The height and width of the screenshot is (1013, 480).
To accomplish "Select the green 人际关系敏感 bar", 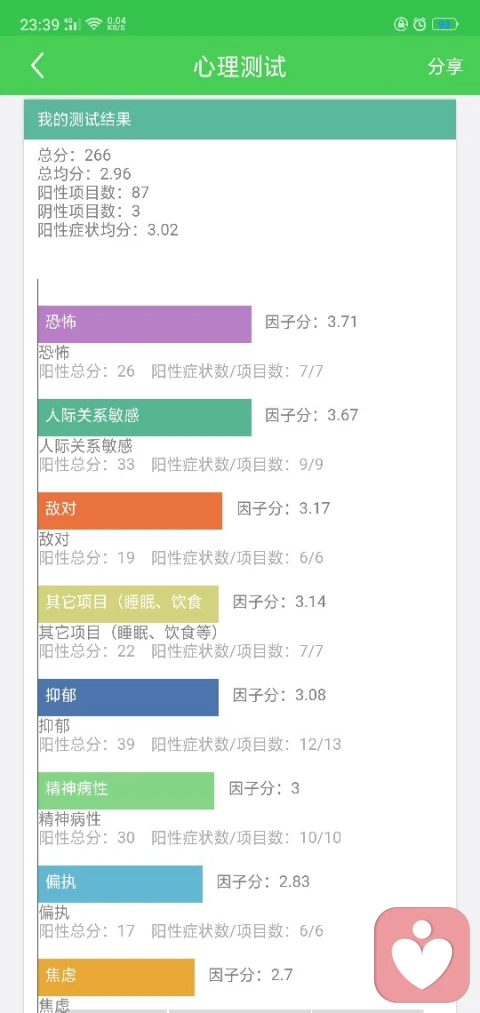I will [145, 417].
